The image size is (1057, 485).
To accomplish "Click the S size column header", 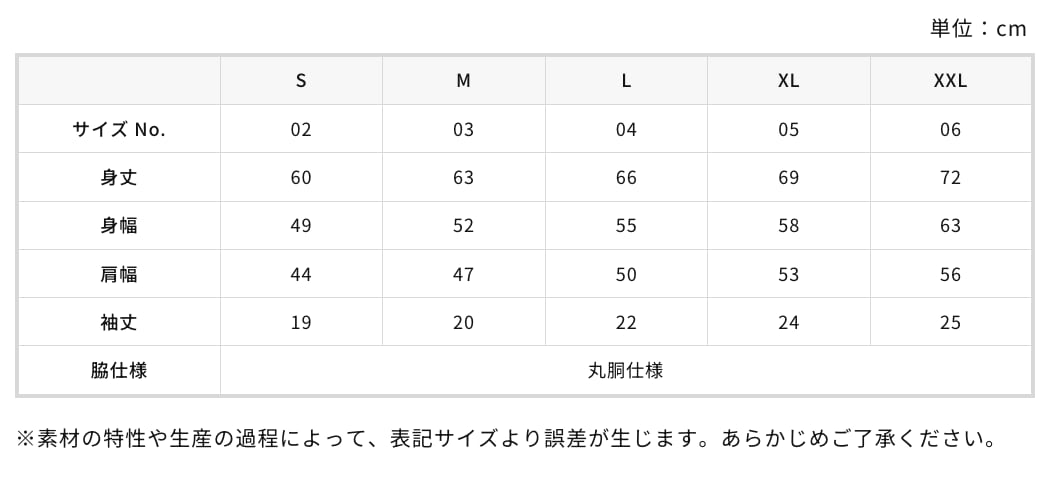I will pos(301,81).
